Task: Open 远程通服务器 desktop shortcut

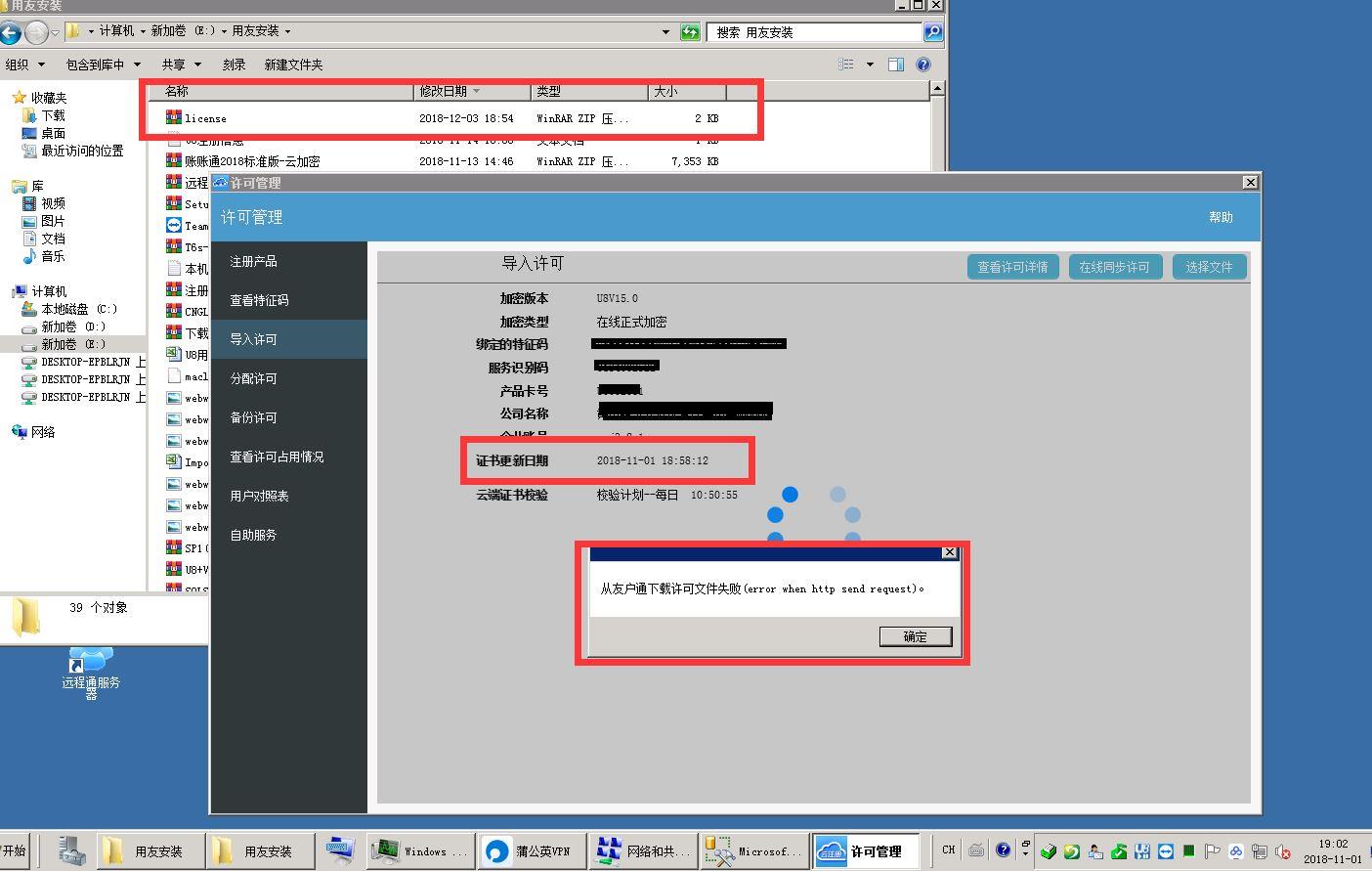Action: pos(90,675)
